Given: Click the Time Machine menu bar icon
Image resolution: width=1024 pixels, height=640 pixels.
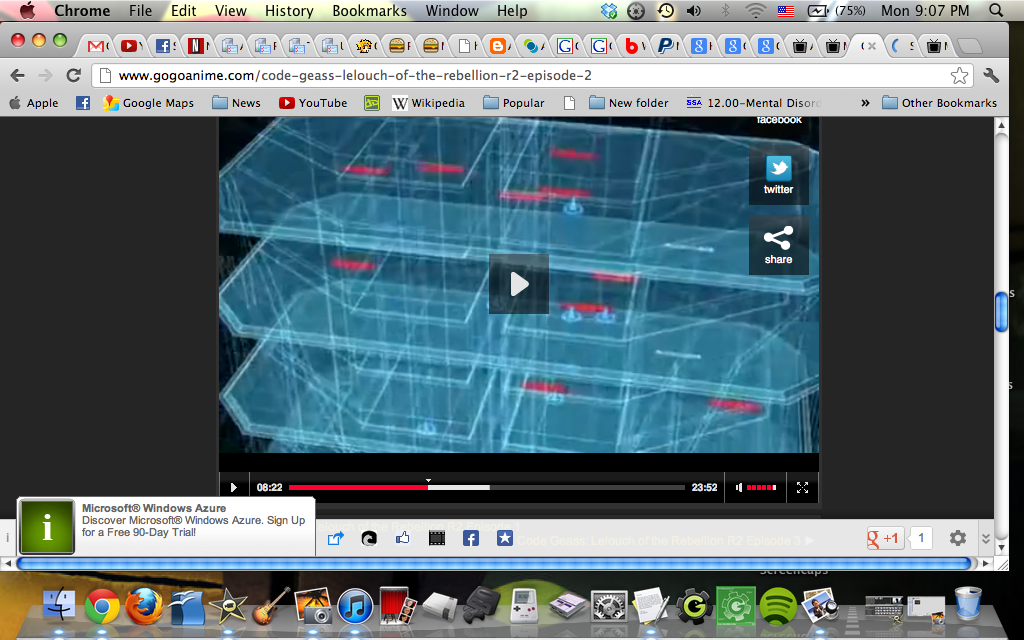Looking at the screenshot, I should tap(665, 10).
